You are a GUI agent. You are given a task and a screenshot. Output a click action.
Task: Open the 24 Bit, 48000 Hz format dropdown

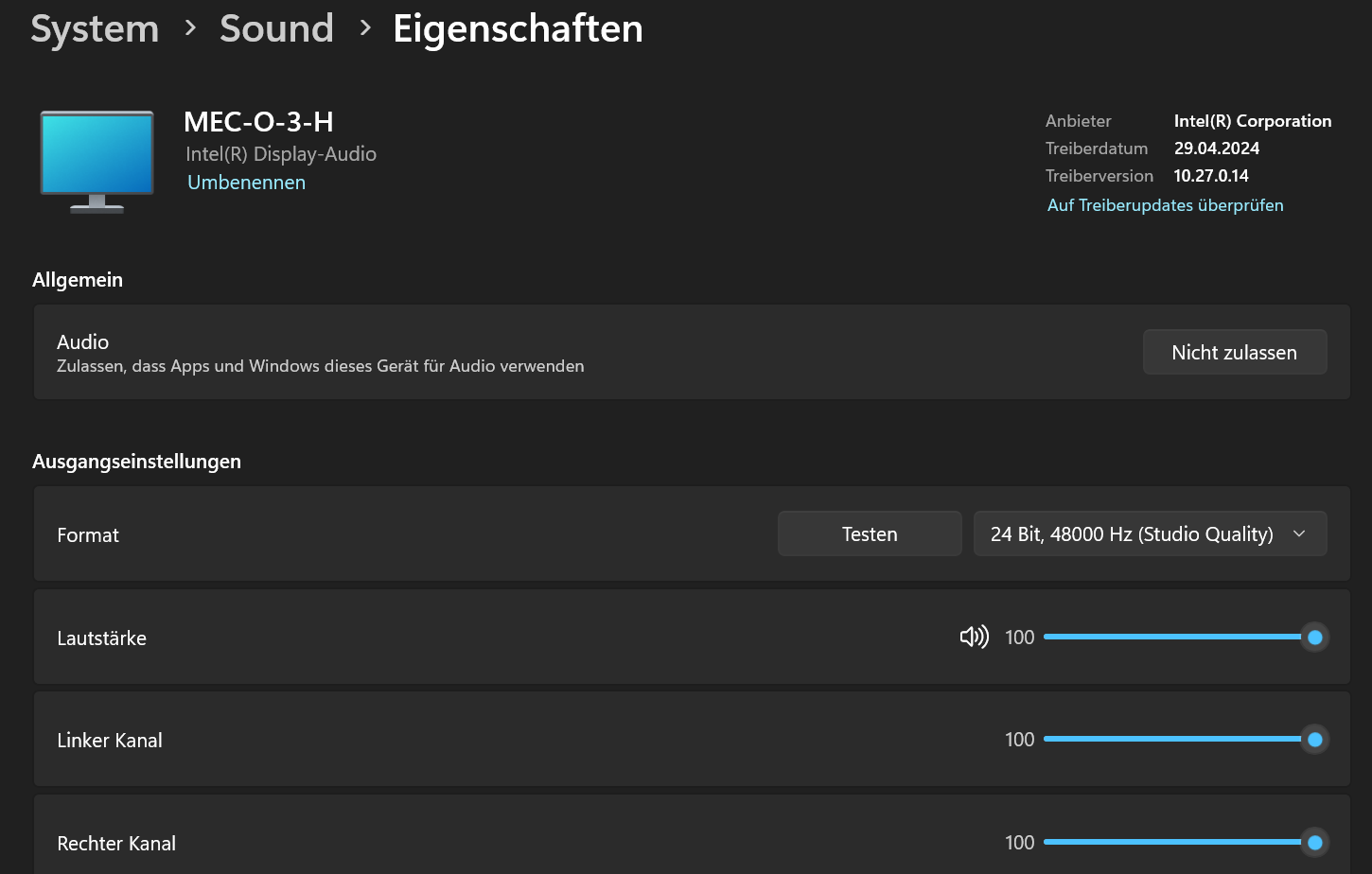coord(1132,534)
